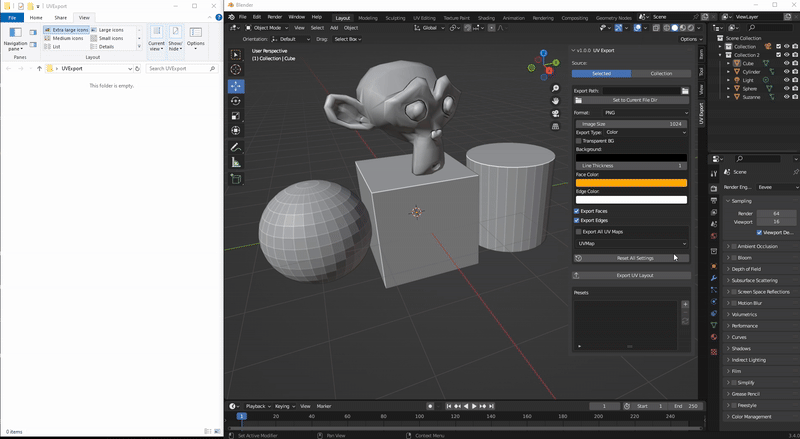The width and height of the screenshot is (800, 439).
Task: Activate the Move tool in Blender
Action: click(236, 86)
